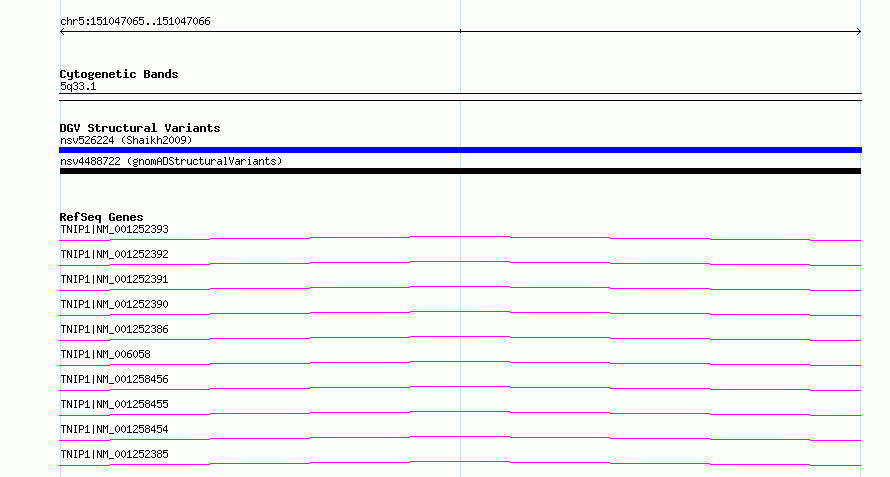Screen dimensions: 890x477
Task: Open the nsv4488722 gnomADStructuralVariants label
Action: point(171,161)
